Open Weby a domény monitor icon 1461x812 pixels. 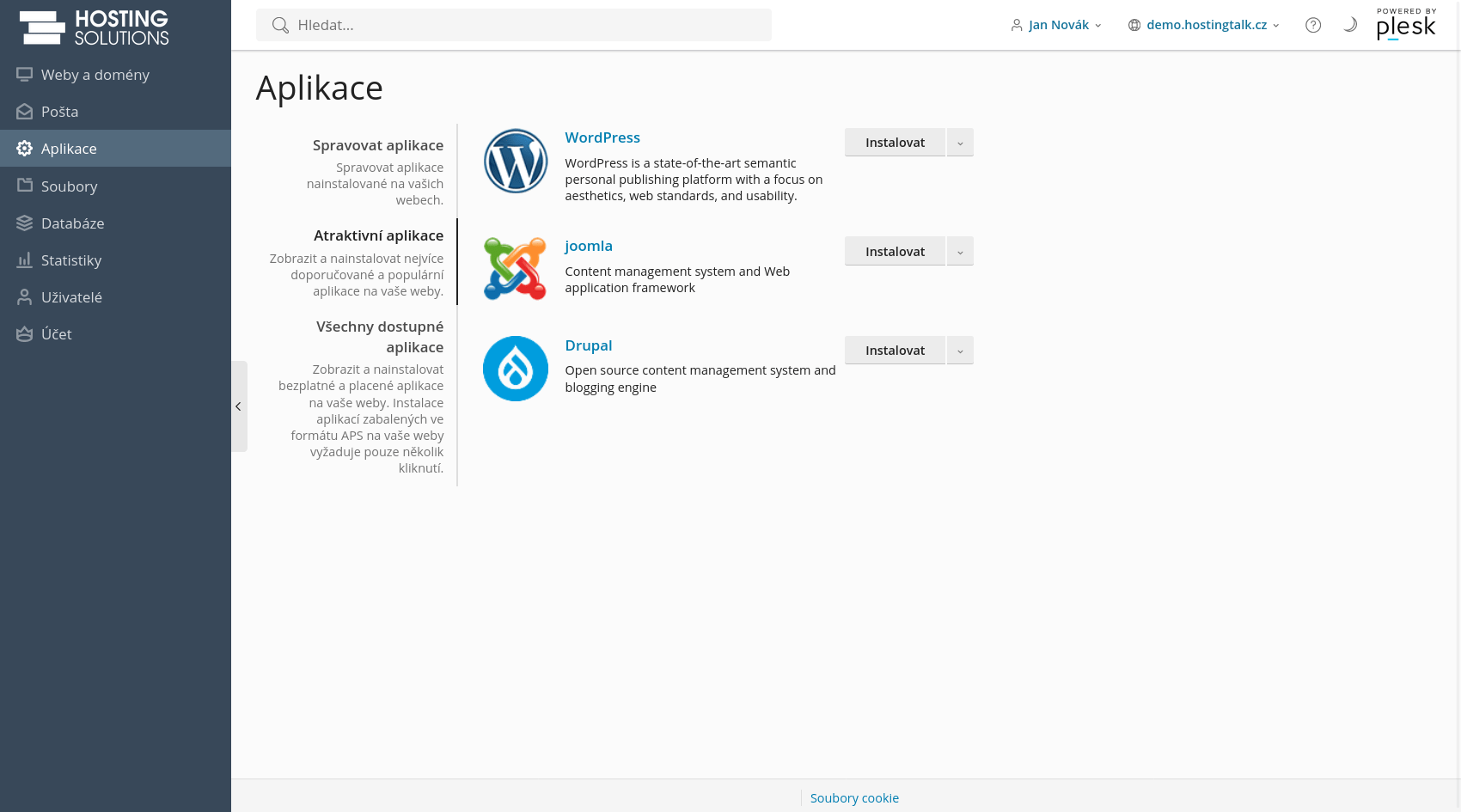[x=24, y=75]
